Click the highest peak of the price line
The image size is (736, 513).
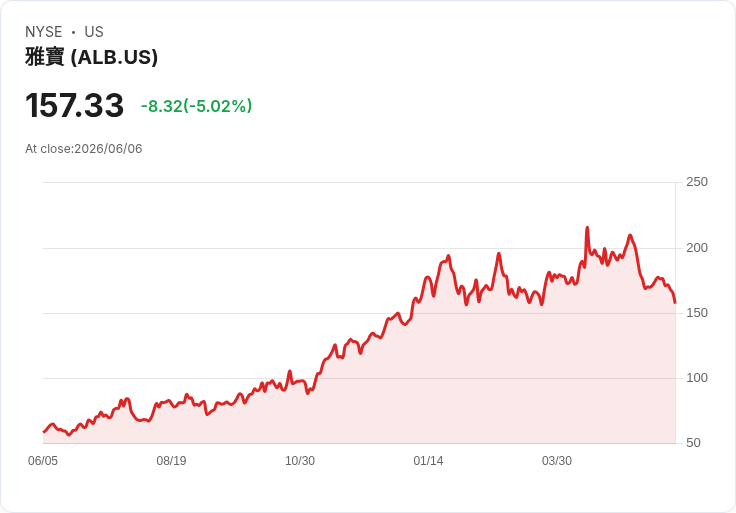coord(587,228)
